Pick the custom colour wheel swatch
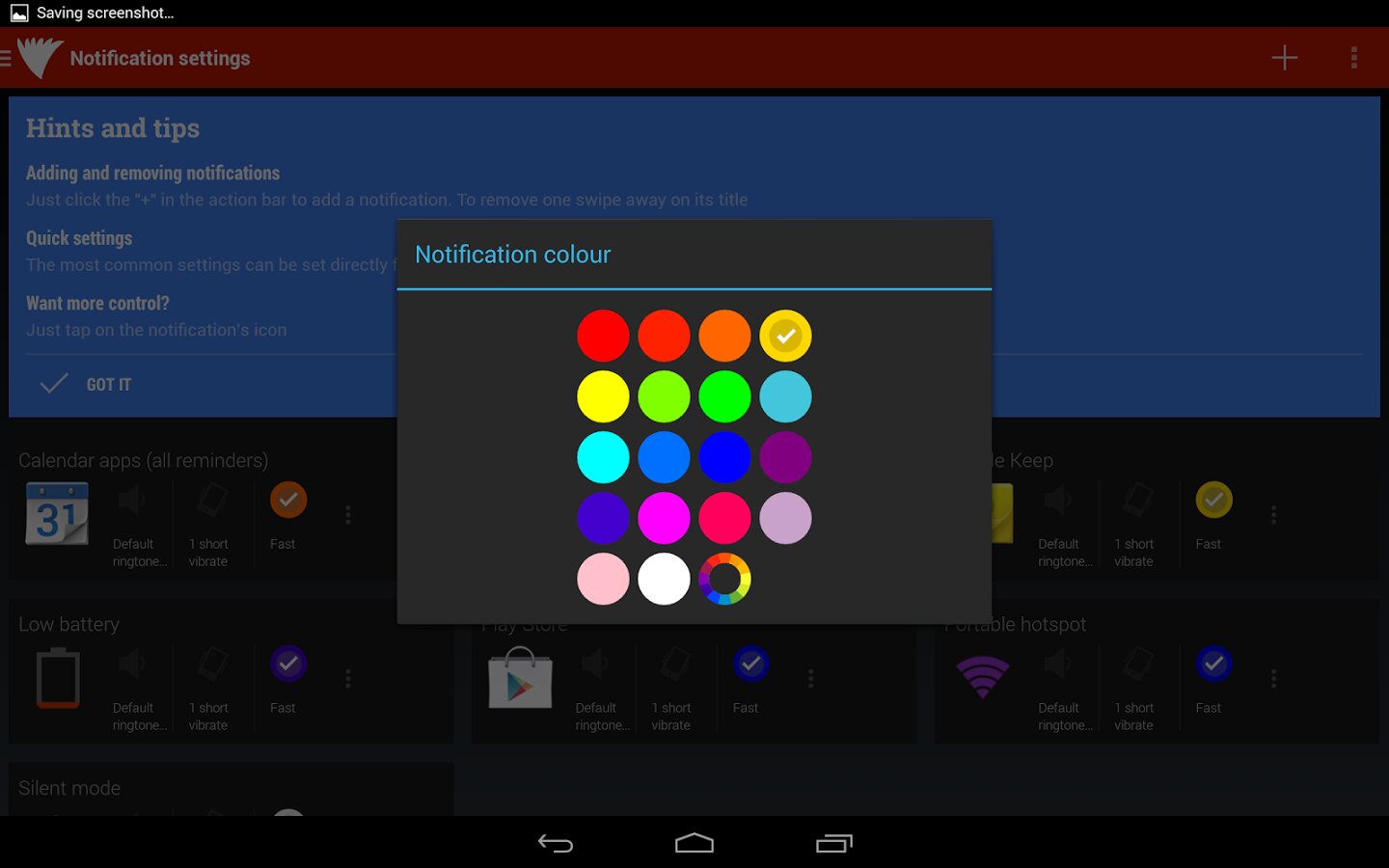 (724, 579)
